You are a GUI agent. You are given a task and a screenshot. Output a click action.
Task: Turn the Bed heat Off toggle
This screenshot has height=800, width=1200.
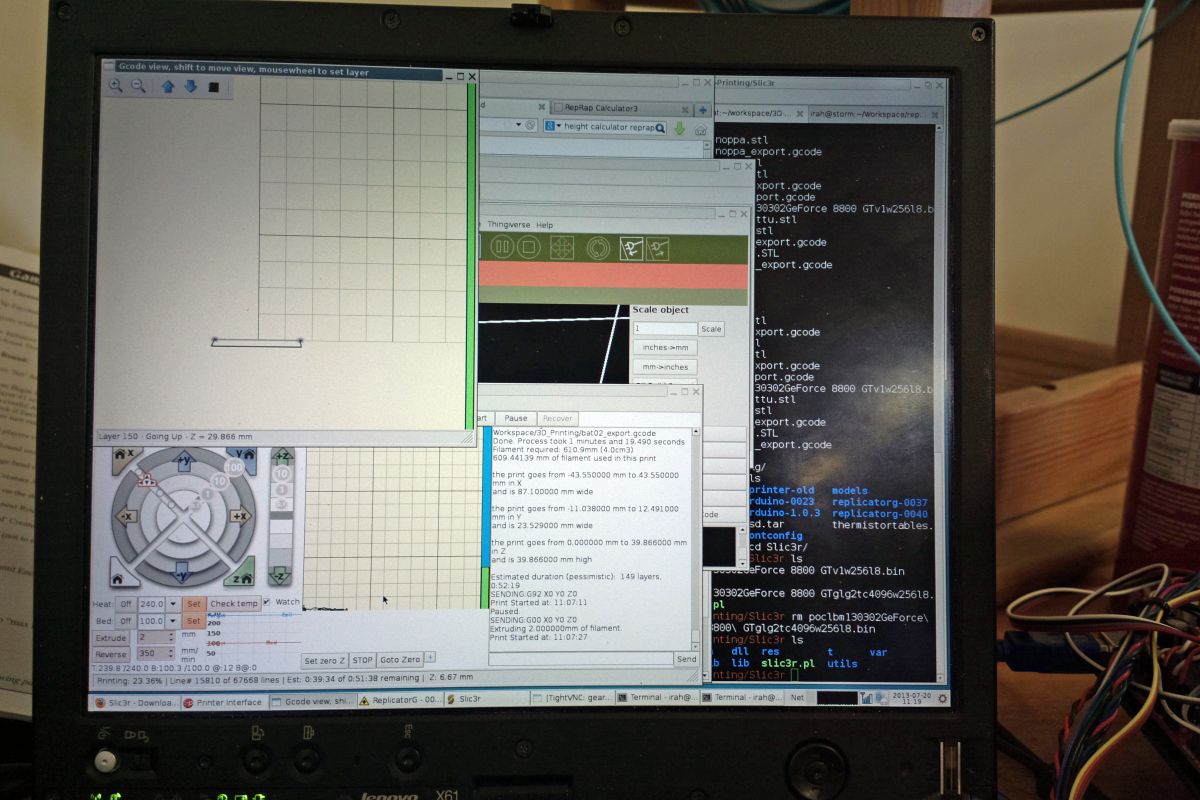click(x=126, y=621)
